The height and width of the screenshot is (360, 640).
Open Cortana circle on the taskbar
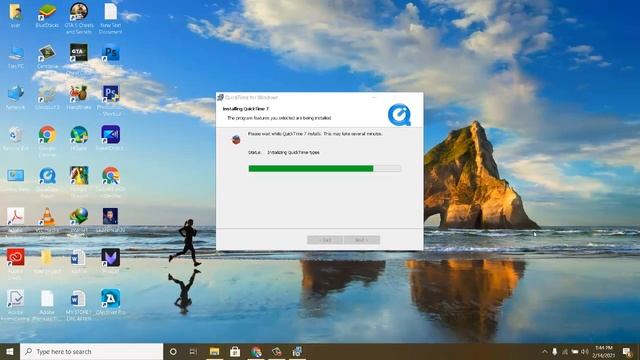173,351
